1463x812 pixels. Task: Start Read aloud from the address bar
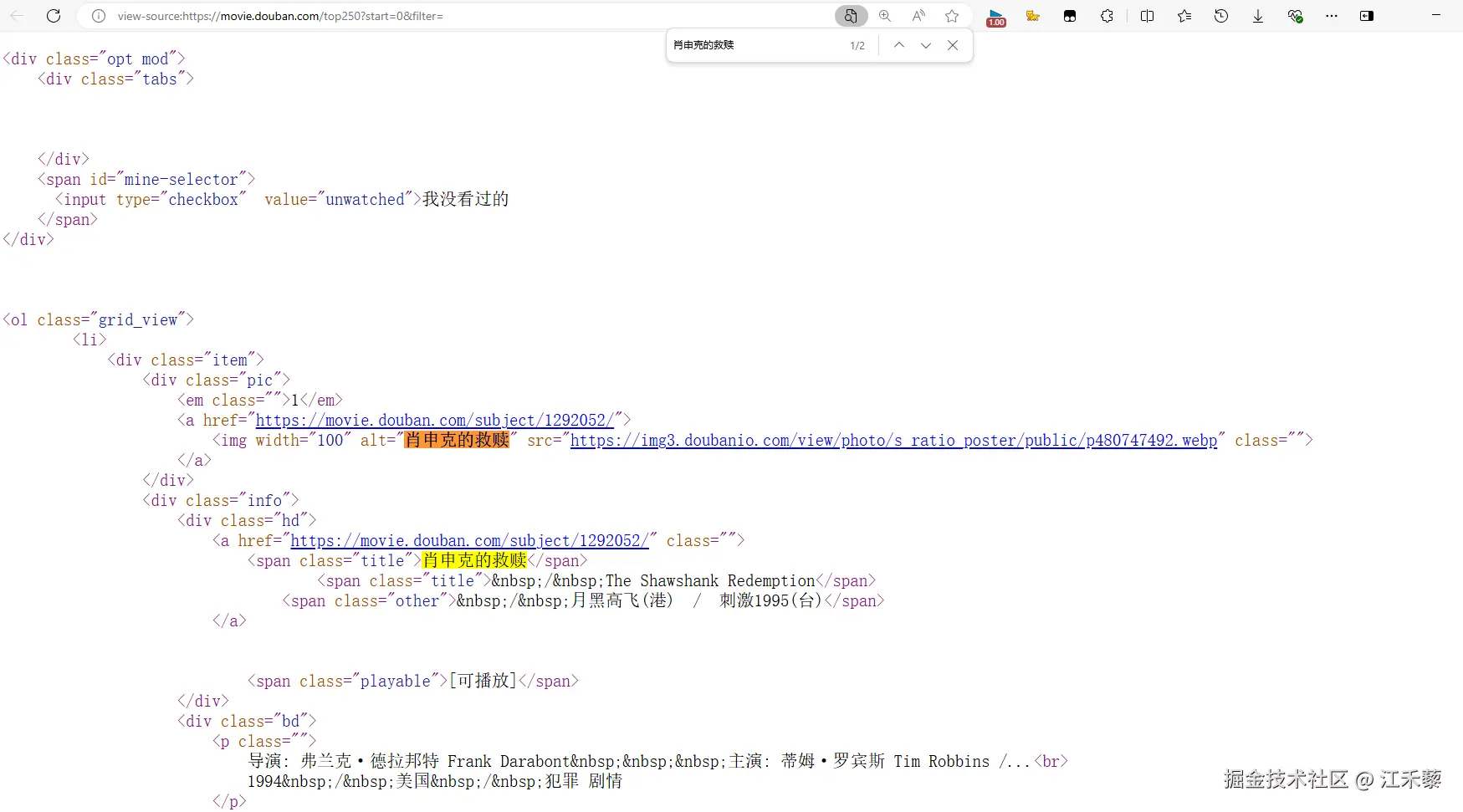click(x=918, y=16)
